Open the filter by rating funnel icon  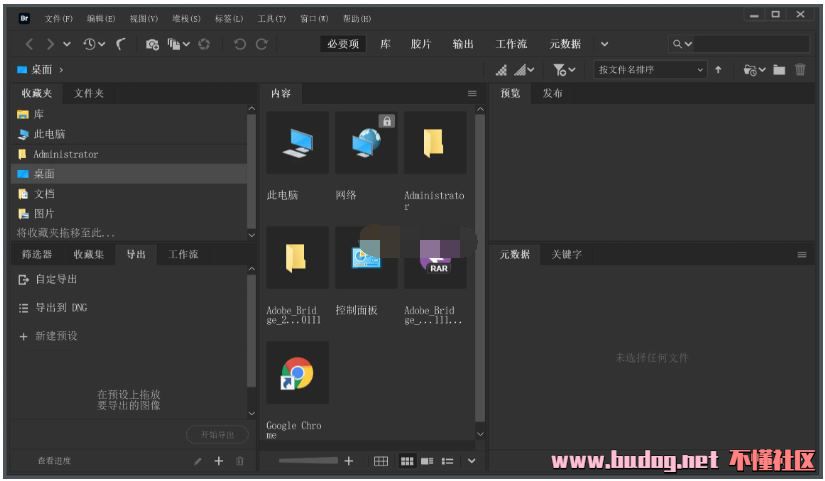click(x=564, y=69)
